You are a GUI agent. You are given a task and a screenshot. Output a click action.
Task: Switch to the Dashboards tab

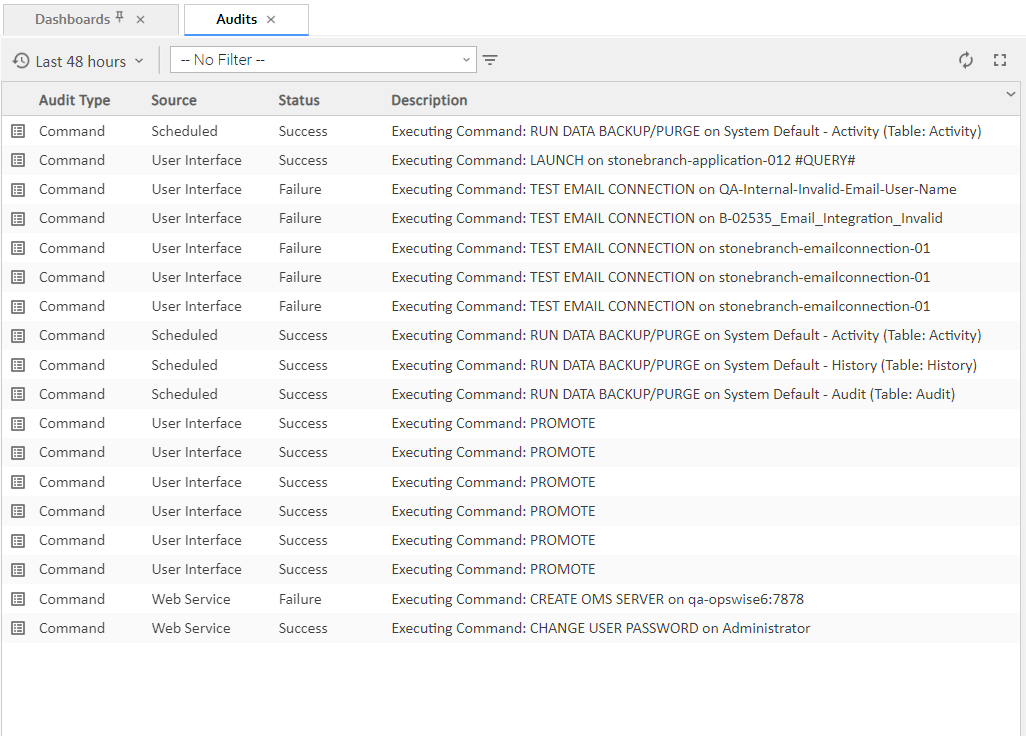[x=72, y=19]
